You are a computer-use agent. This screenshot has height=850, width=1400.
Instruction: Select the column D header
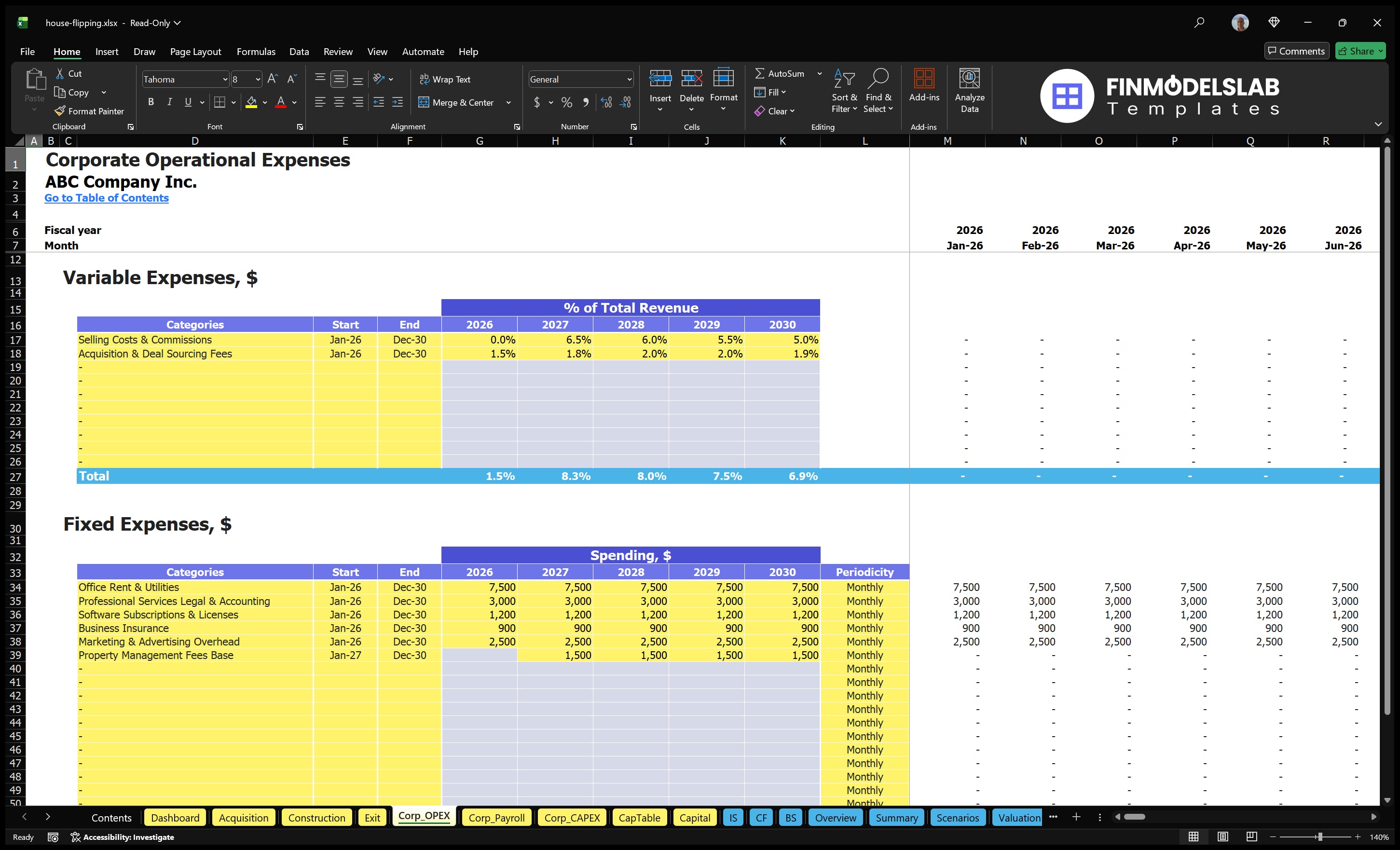pyautogui.click(x=195, y=141)
